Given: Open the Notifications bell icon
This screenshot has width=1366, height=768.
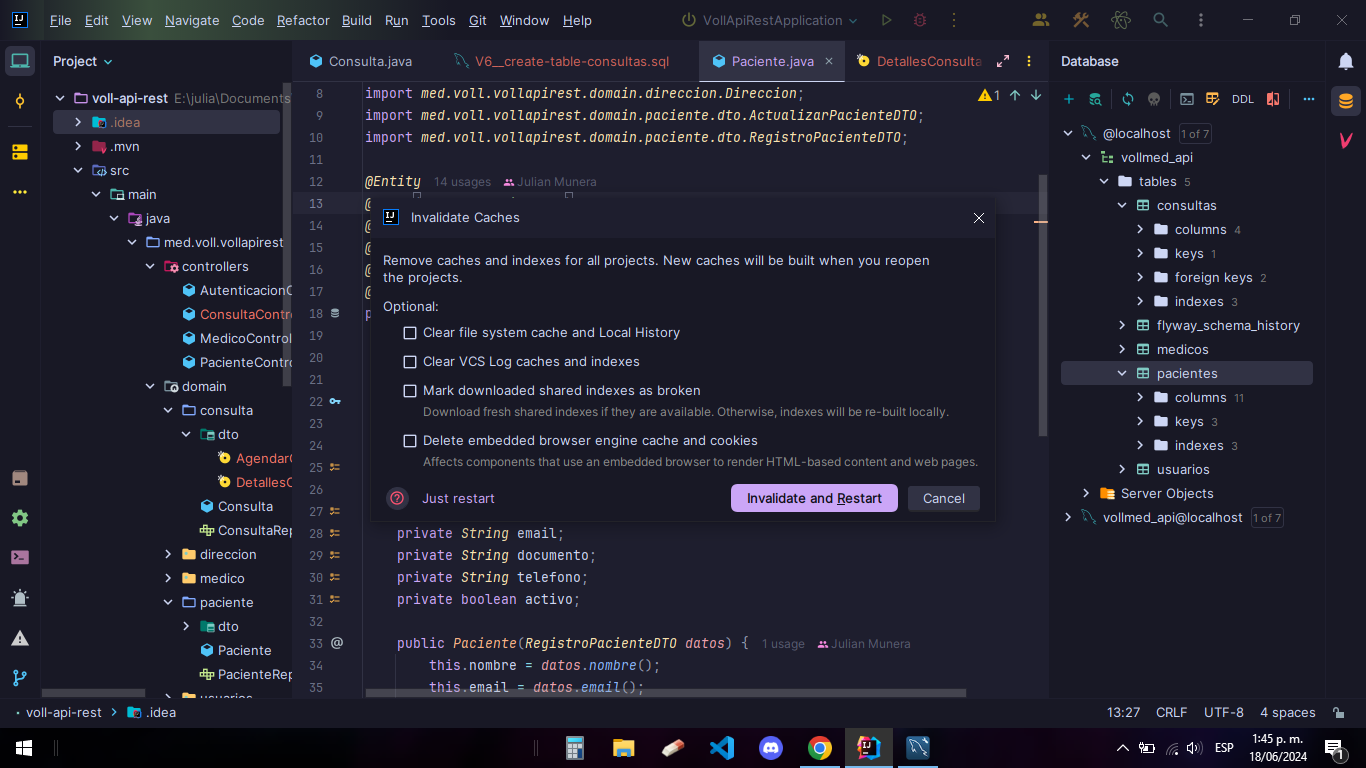Looking at the screenshot, I should pos(1346,61).
